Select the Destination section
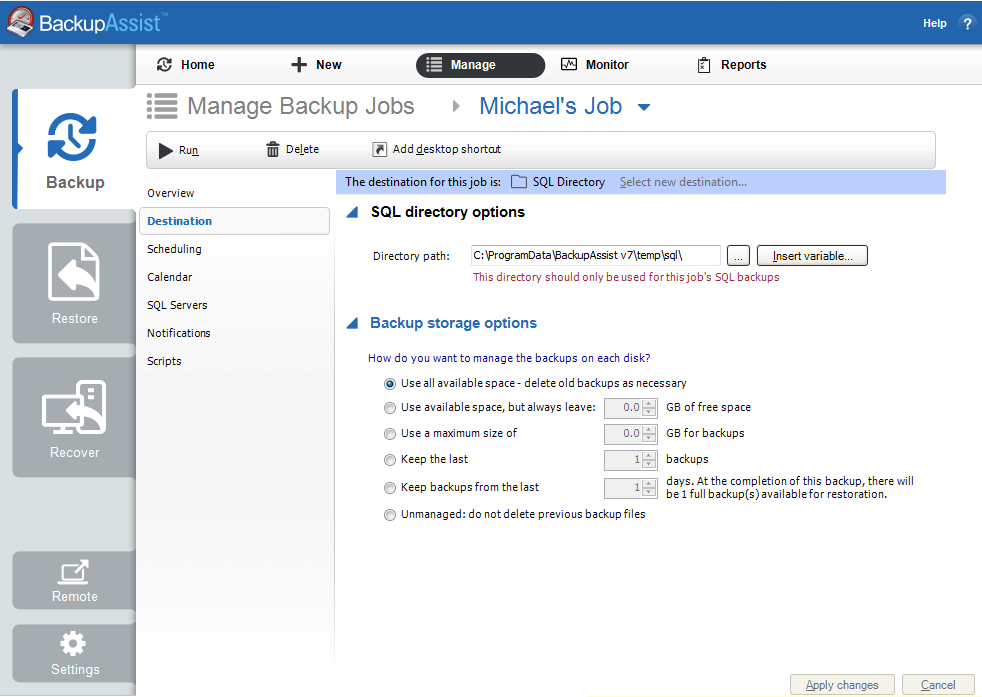Image resolution: width=982 pixels, height=697 pixels. click(x=234, y=221)
